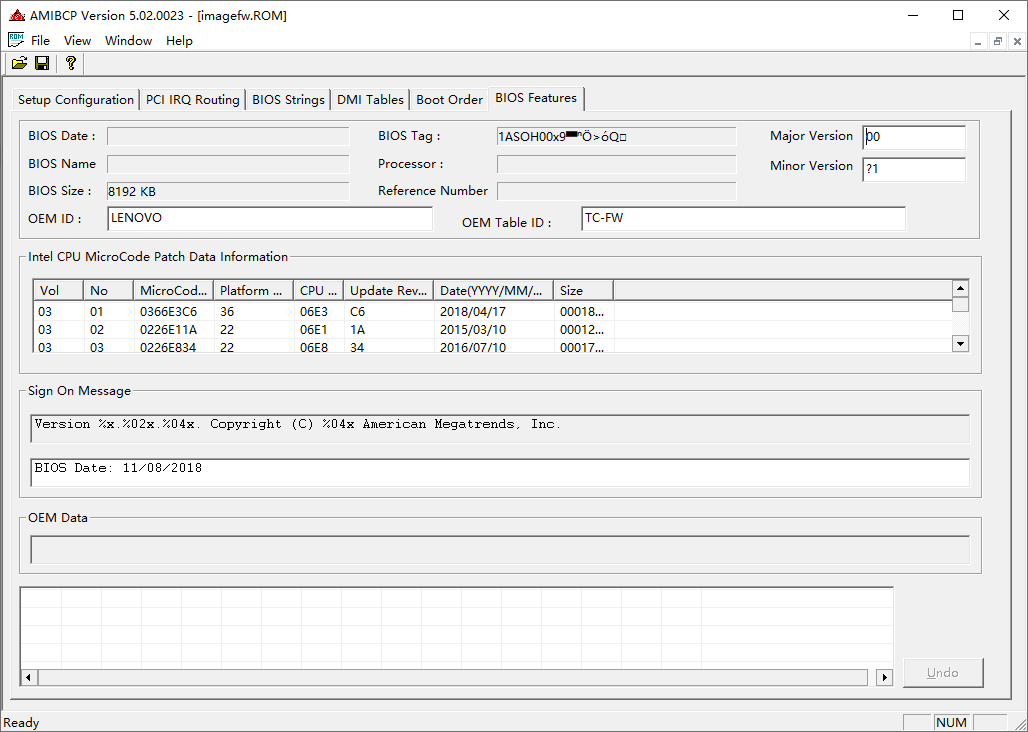
Task: Click the ROM document icon in menu bar
Action: click(x=16, y=40)
